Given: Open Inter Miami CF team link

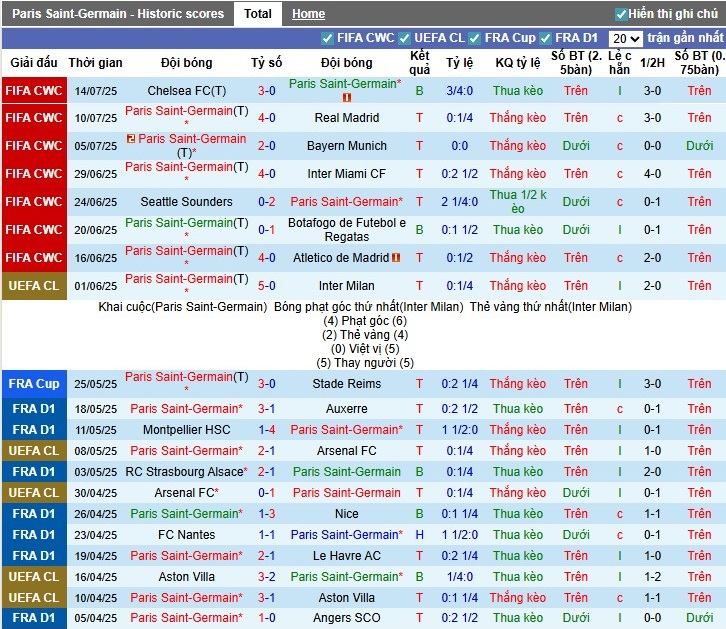Looking at the screenshot, I should [347, 174].
